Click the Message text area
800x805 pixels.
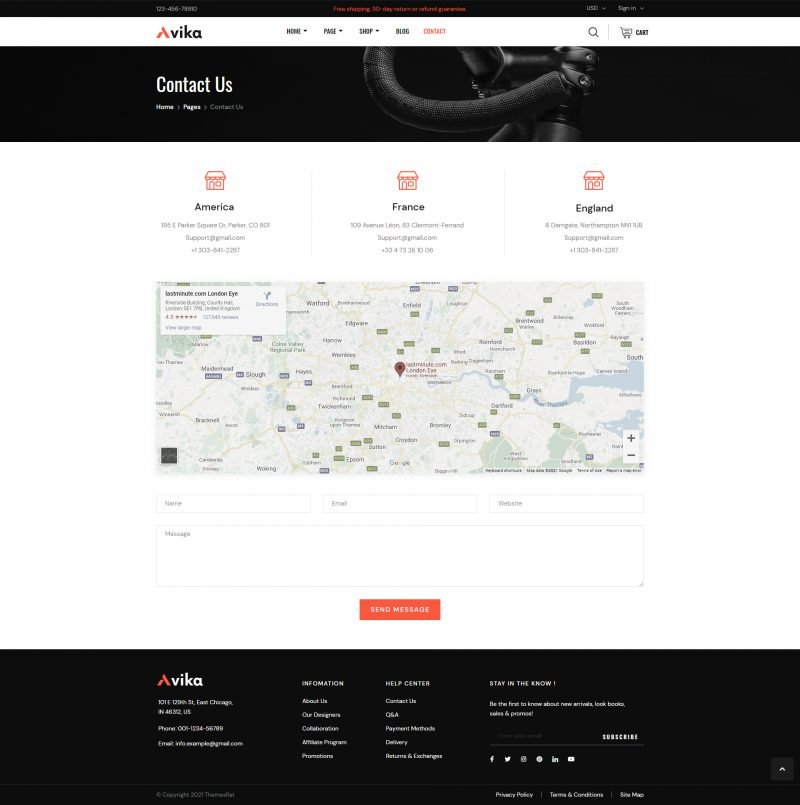click(399, 555)
